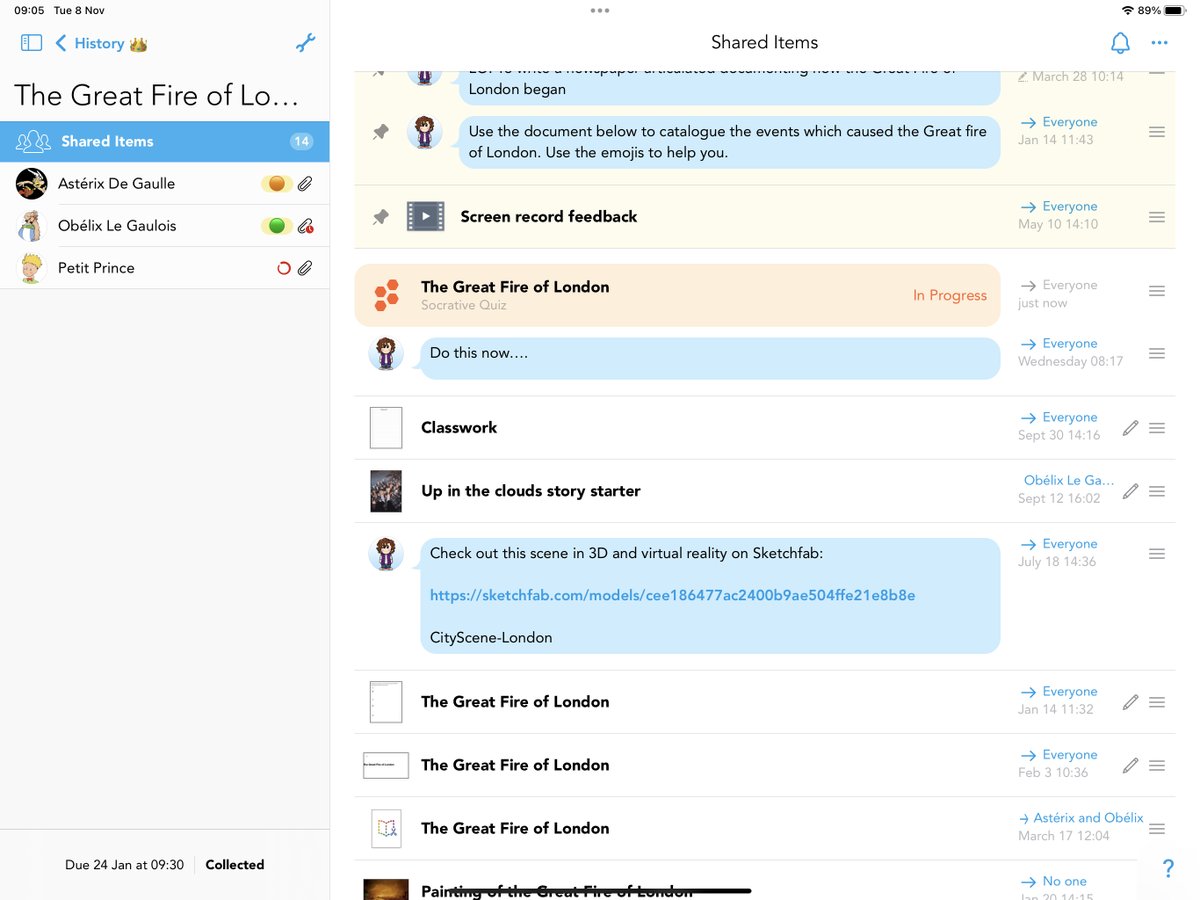The height and width of the screenshot is (900, 1200).
Task: Play the Screen record feedback video icon
Action: [x=425, y=216]
